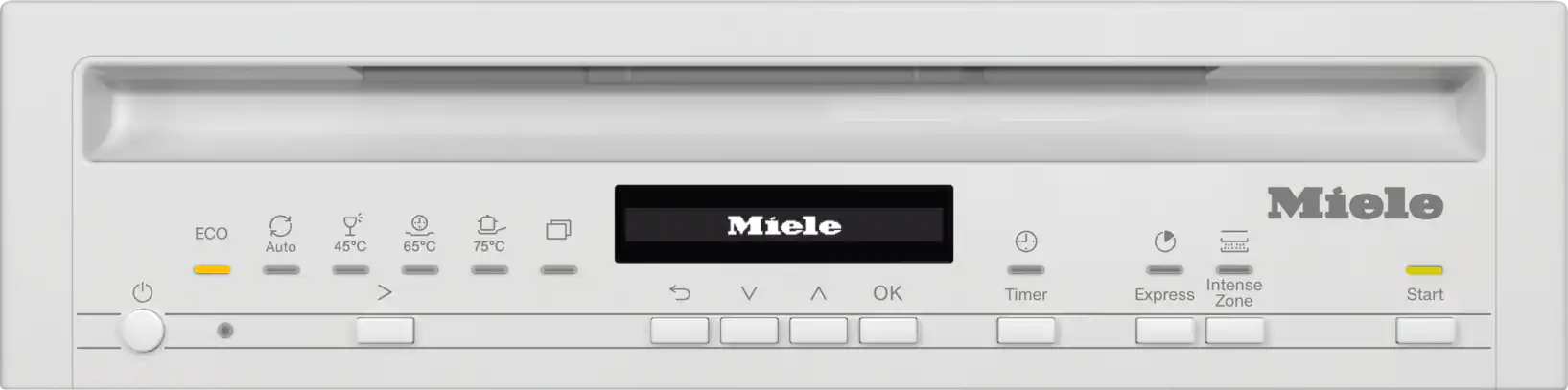This screenshot has width=1568, height=390.
Task: Toggle the Express option button
Action: tap(1165, 331)
